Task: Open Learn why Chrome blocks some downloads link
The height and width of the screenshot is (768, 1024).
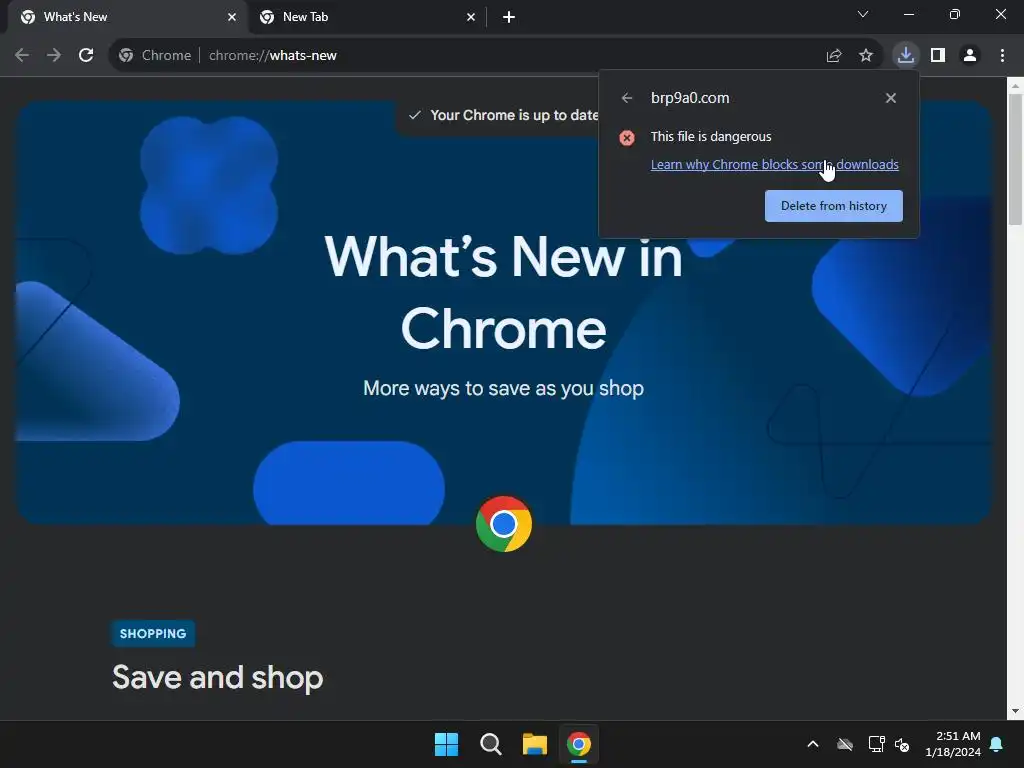Action: (775, 165)
